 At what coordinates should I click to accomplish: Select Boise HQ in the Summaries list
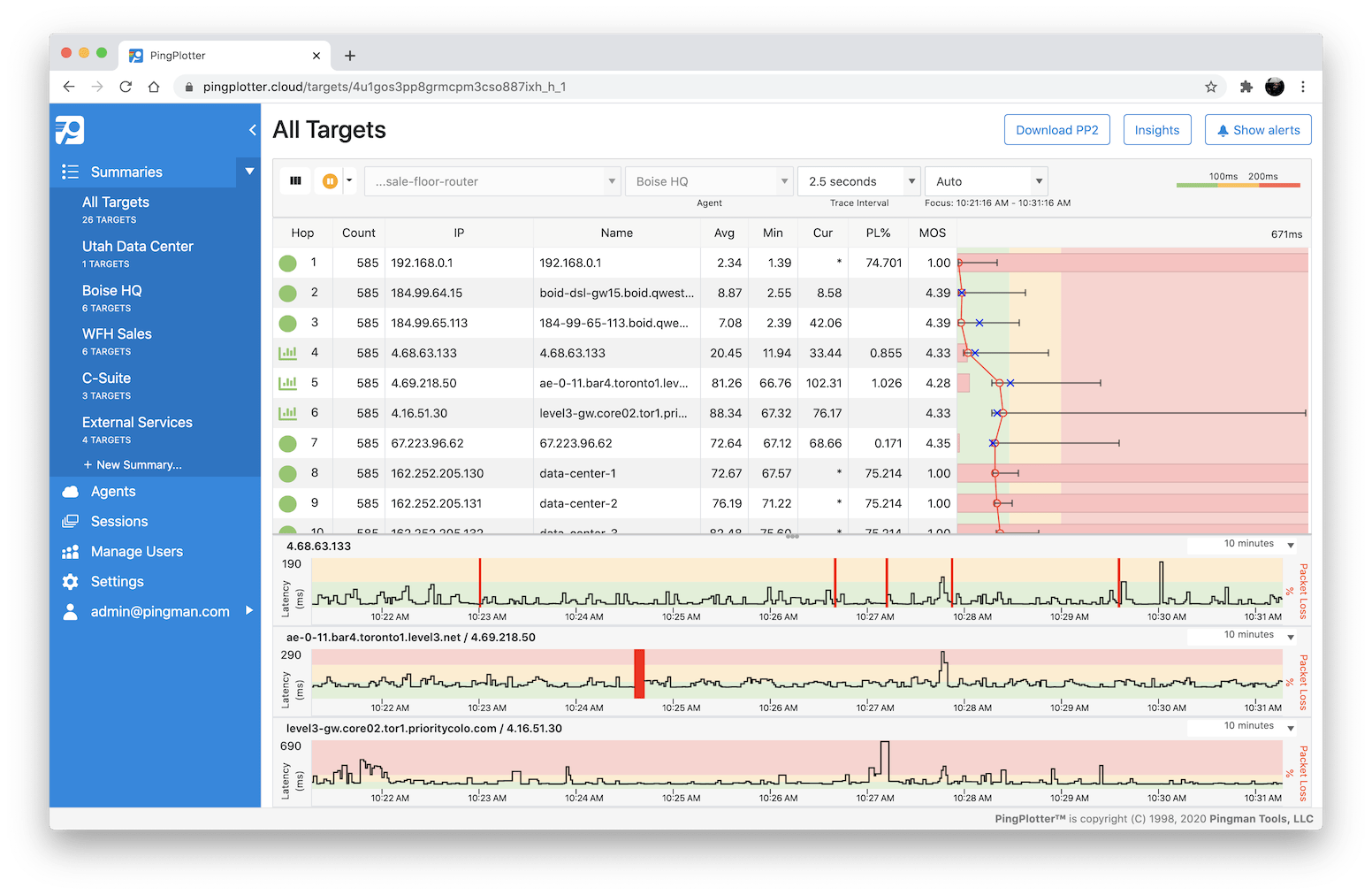tap(112, 290)
